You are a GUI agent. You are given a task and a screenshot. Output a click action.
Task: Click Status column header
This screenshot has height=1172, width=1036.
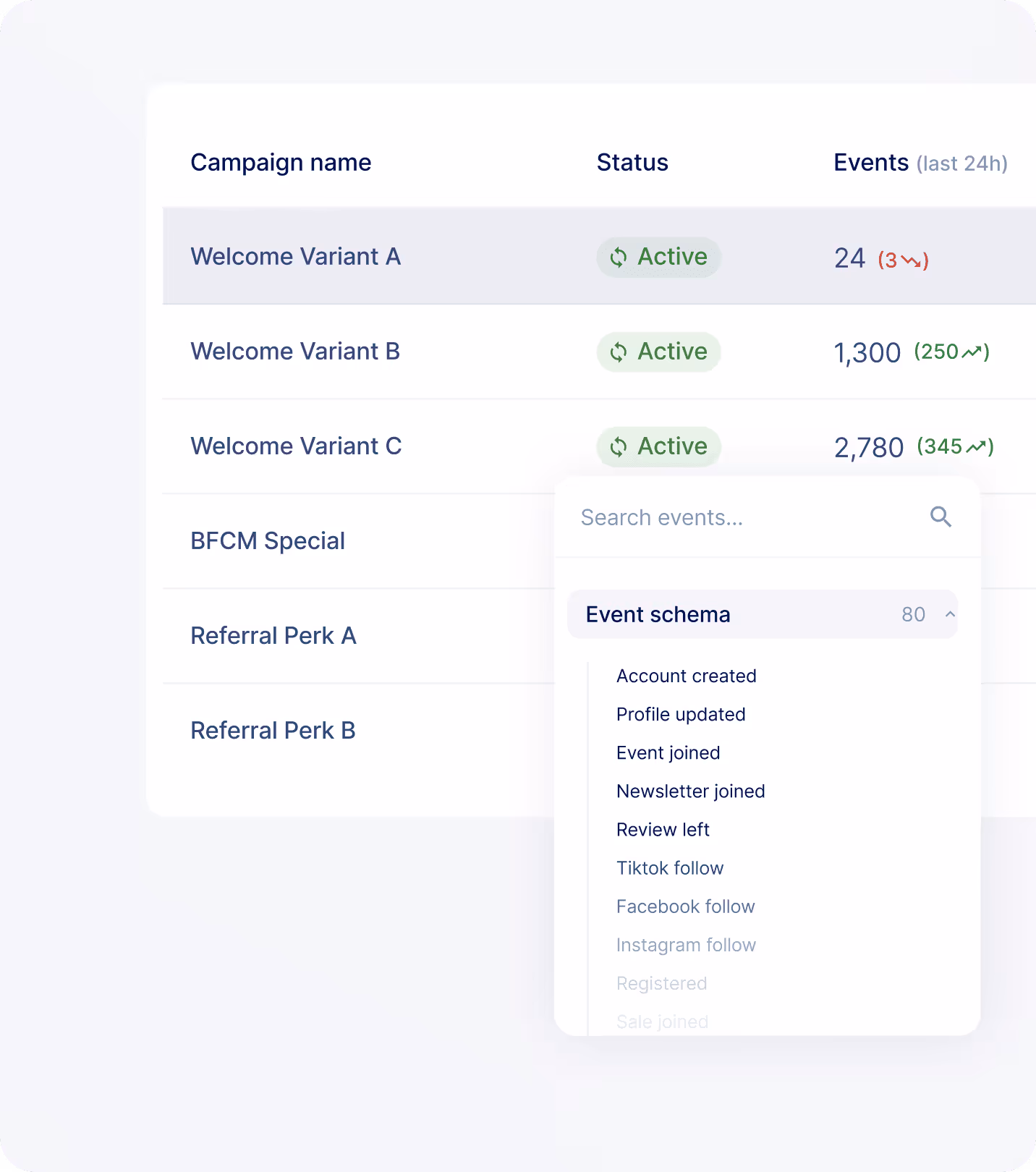[632, 162]
